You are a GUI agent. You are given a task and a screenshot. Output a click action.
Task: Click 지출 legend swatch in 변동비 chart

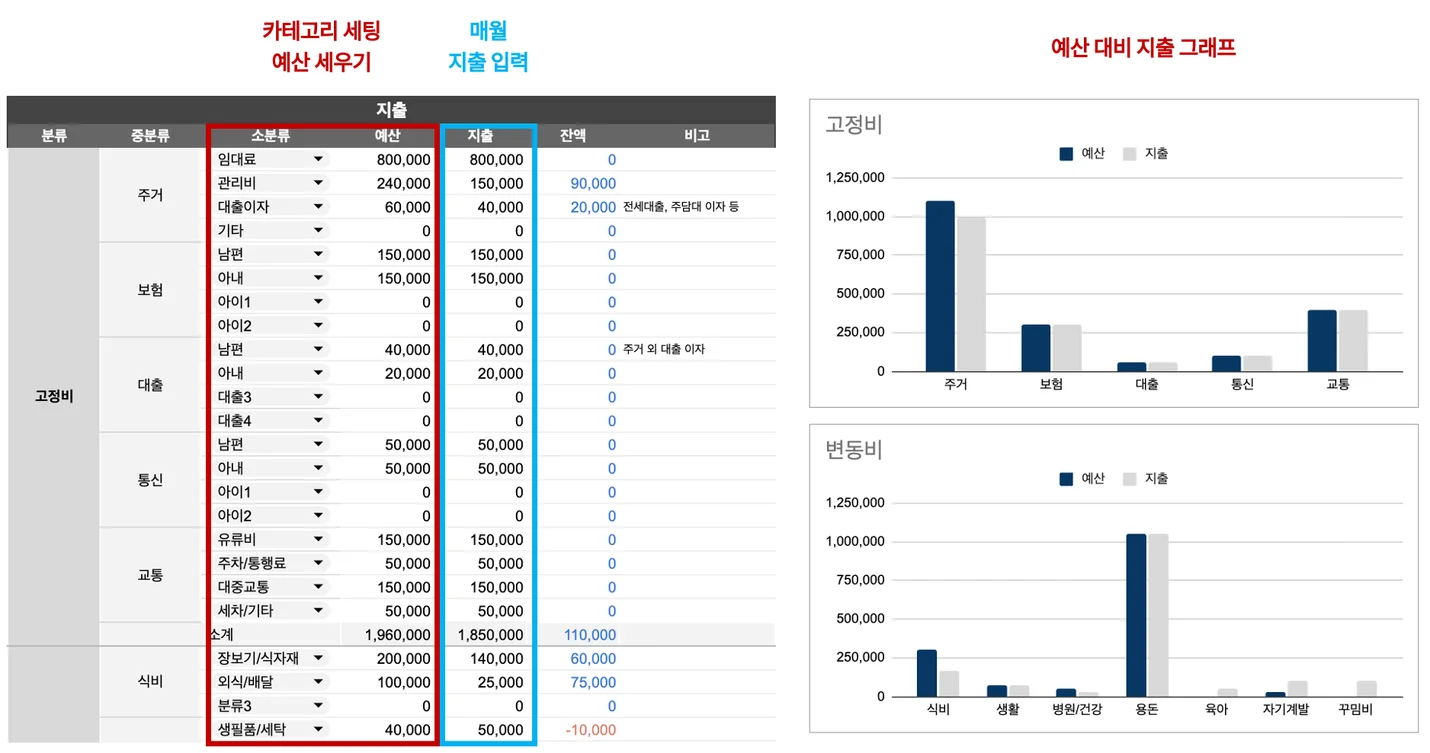1129,479
